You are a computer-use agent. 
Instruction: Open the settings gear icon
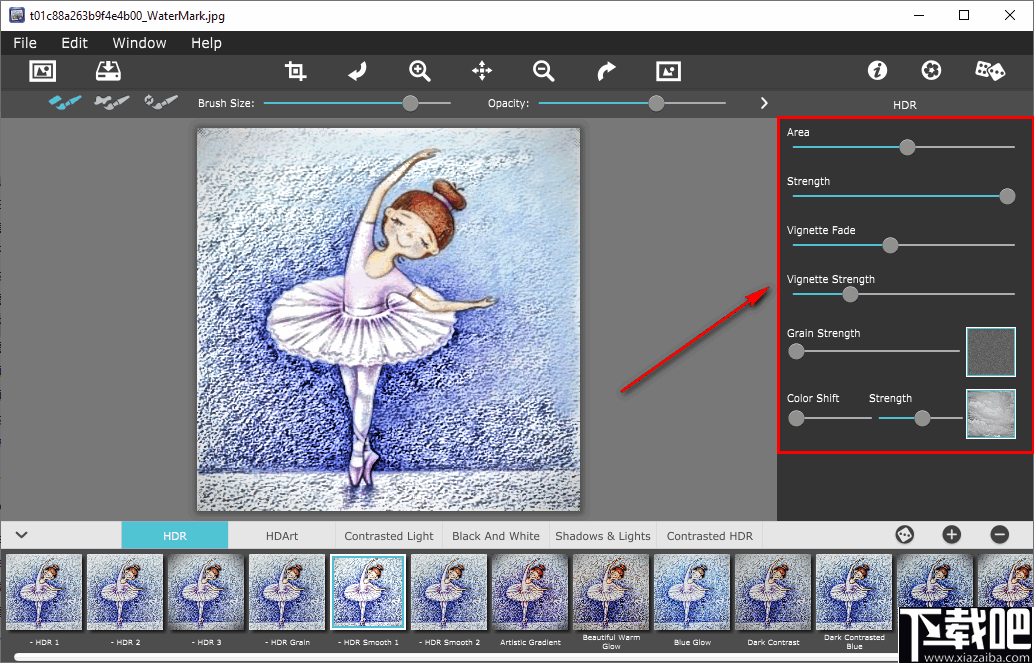coord(931,71)
